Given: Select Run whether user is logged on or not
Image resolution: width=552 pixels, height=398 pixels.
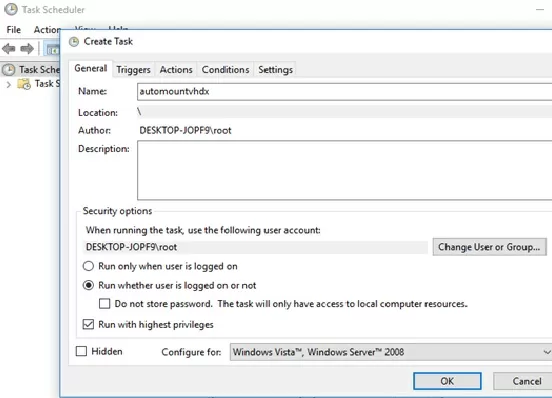Looking at the screenshot, I should coord(88,285).
